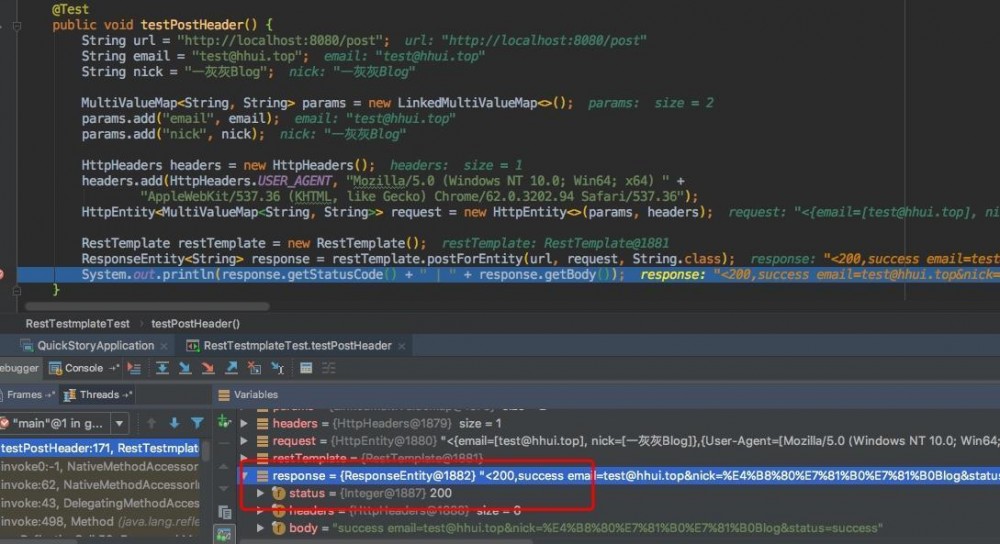Click the USER_AGENT constant in code
1000x544 pixels.
(x=295, y=181)
